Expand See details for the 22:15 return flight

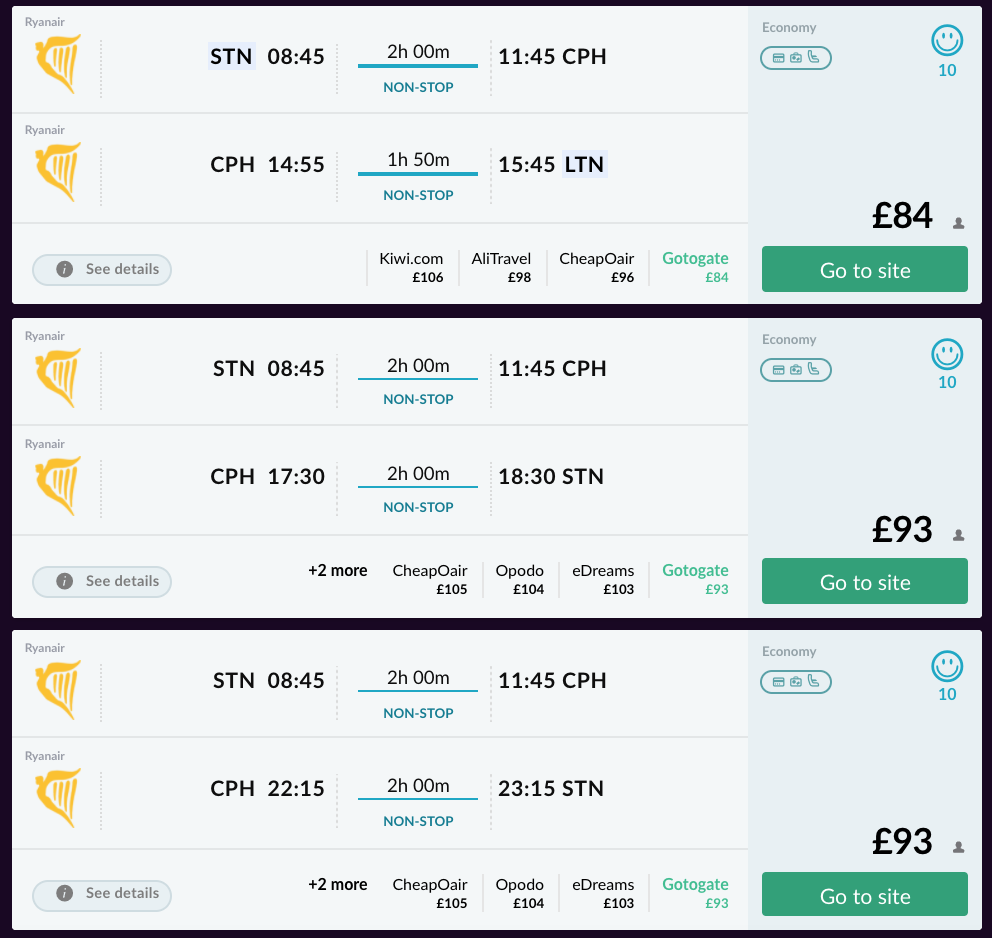tap(102, 894)
